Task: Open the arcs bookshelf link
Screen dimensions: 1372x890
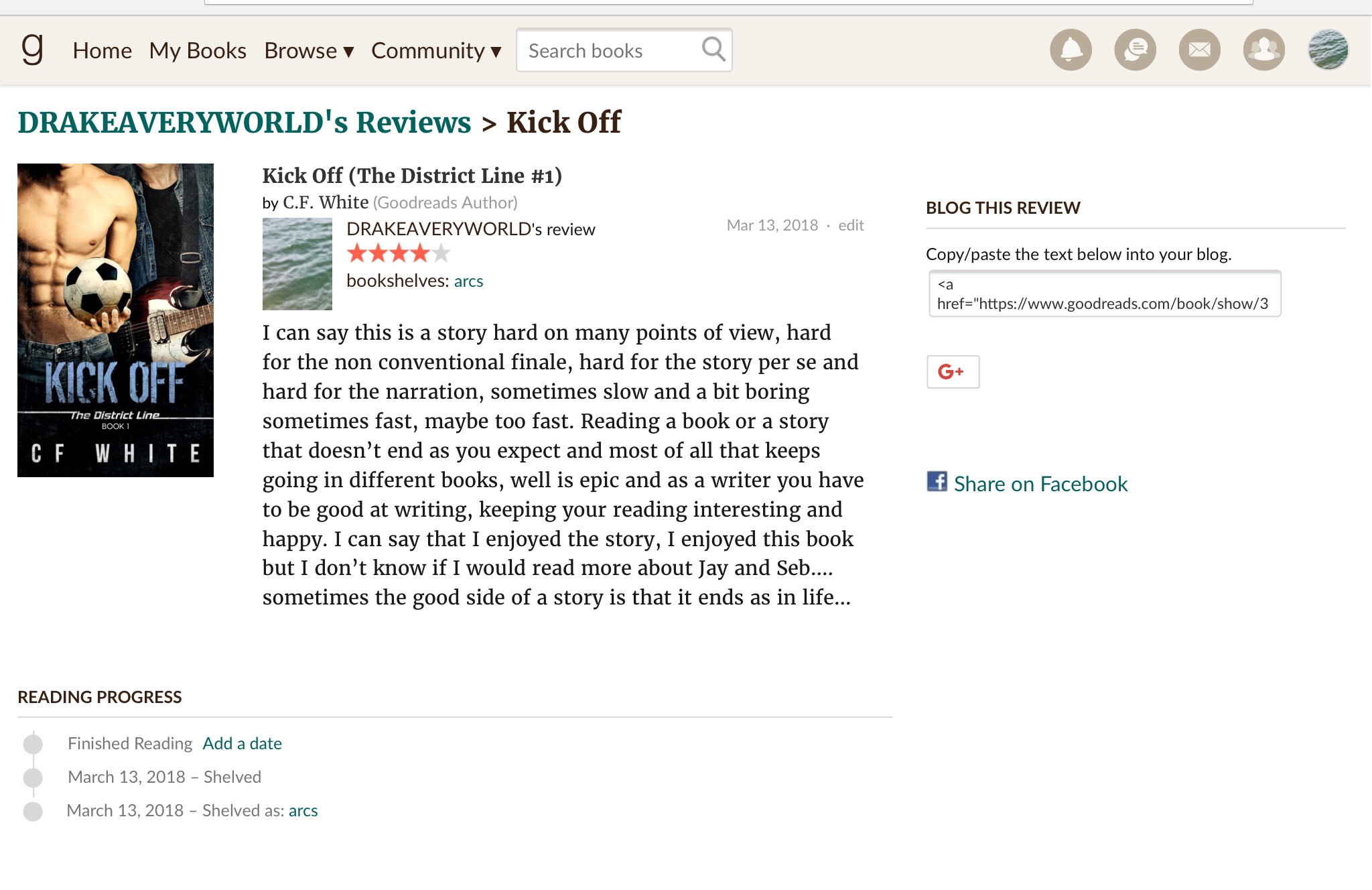Action: pos(468,281)
